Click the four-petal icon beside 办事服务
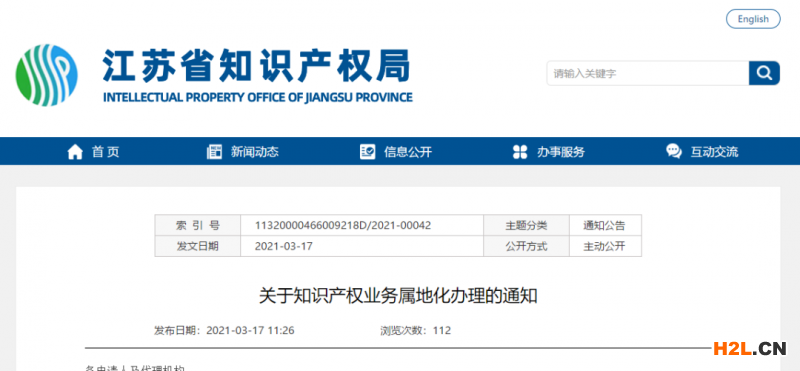 point(520,152)
